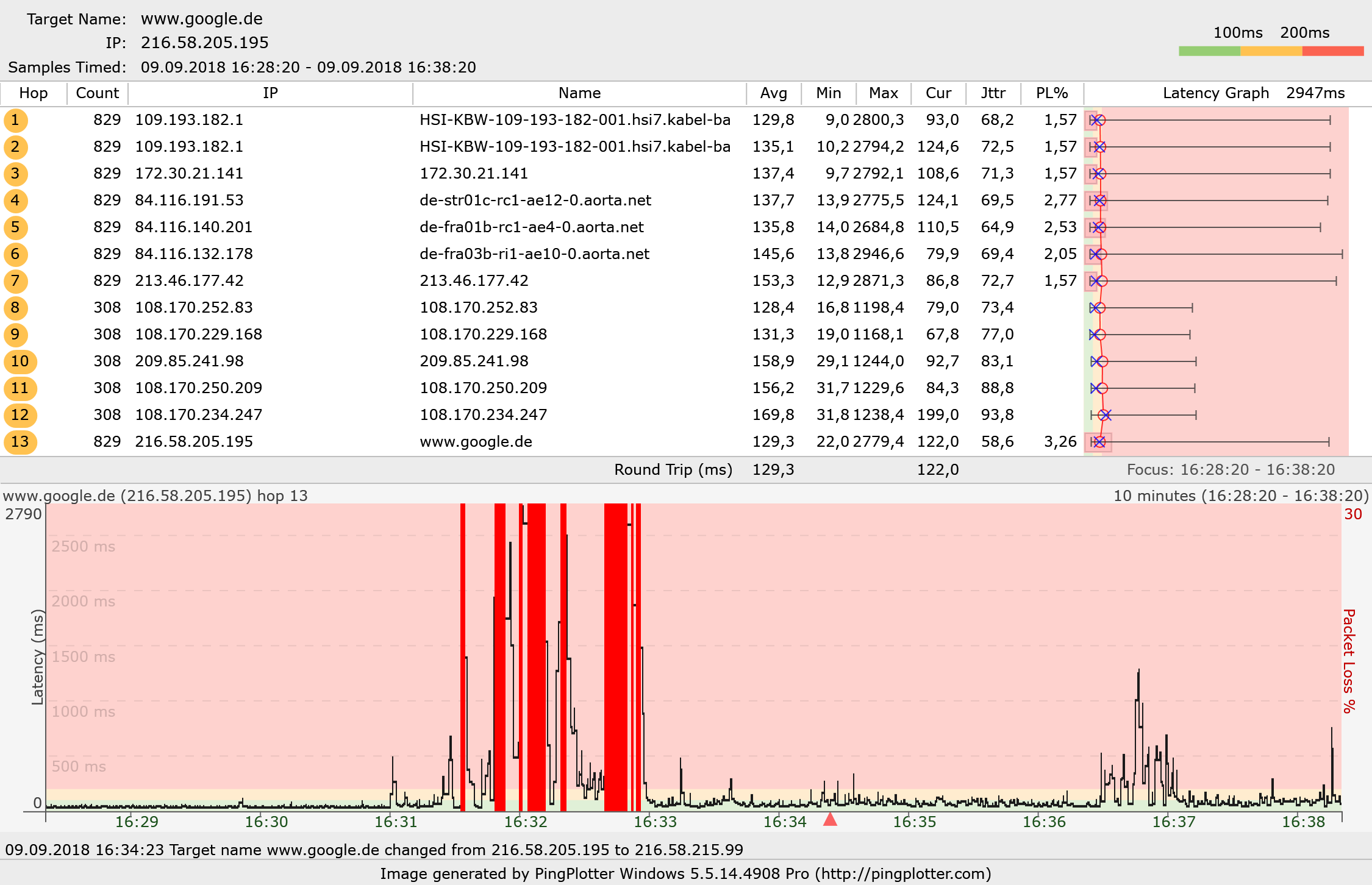Click the hop 1 number badge
The height and width of the screenshot is (885, 1372).
[15, 120]
